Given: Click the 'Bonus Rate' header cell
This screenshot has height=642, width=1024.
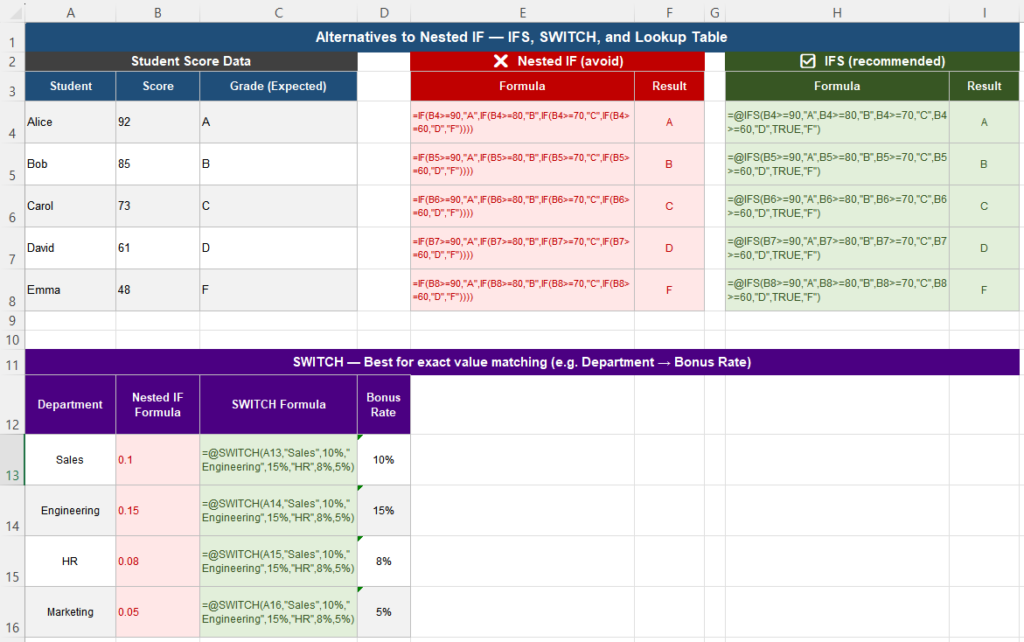Looking at the screenshot, I should click(x=383, y=404).
